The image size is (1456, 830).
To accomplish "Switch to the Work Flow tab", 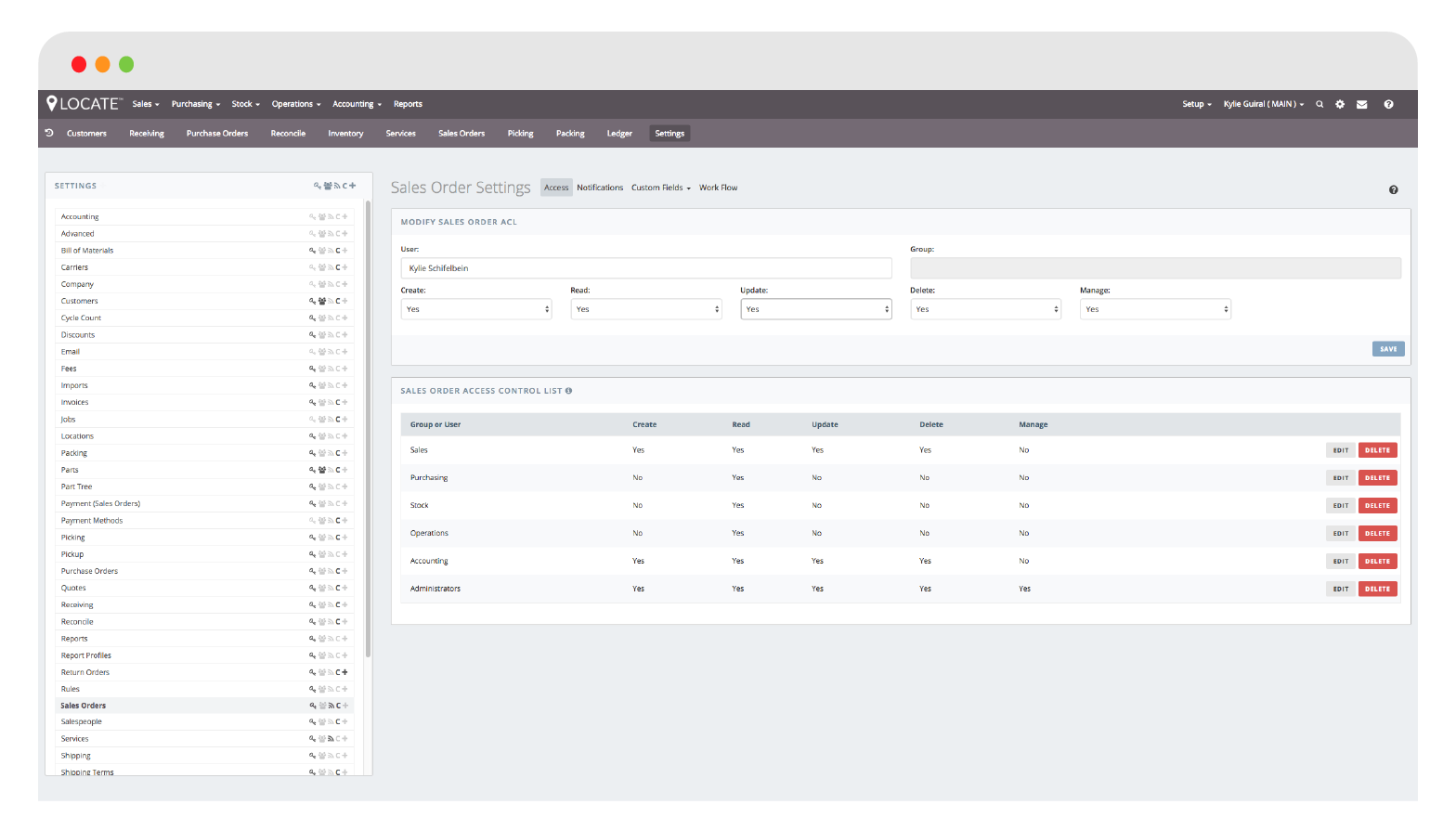I will [x=719, y=188].
